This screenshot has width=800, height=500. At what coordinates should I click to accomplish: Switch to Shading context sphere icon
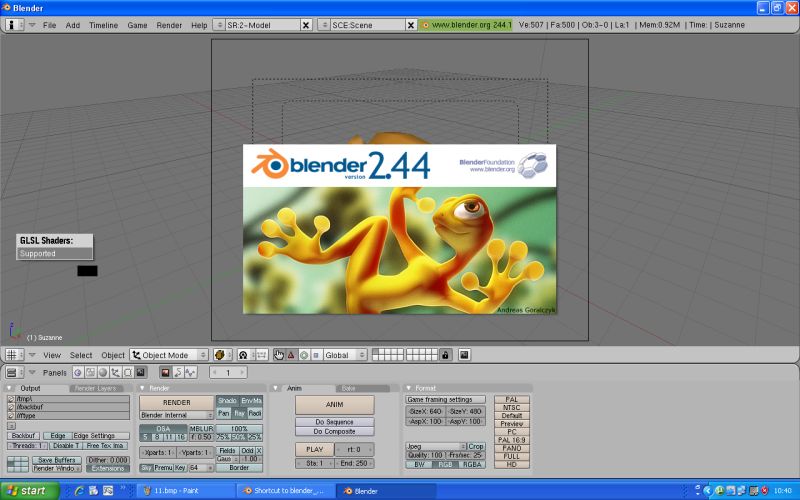(x=103, y=372)
